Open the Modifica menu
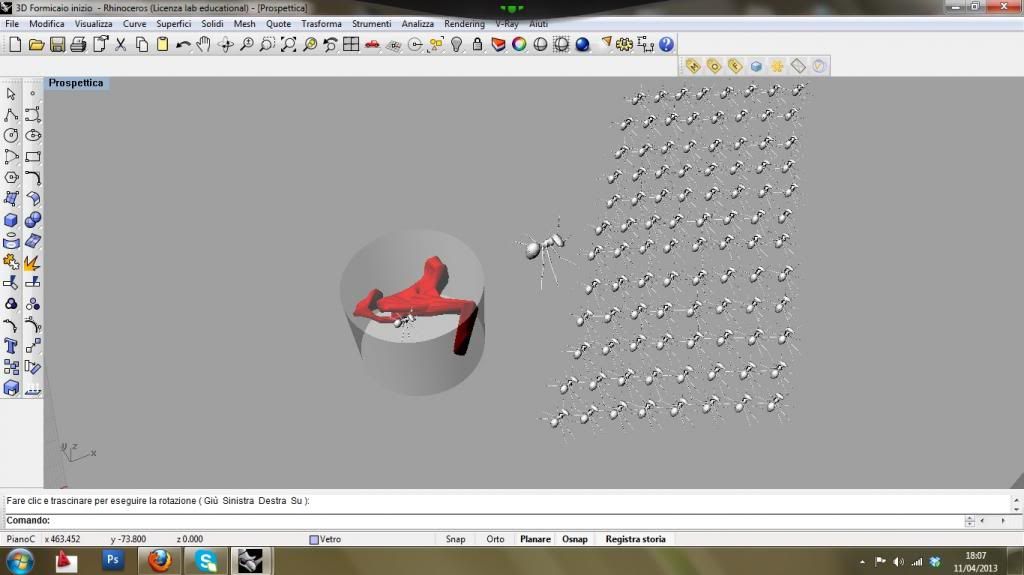This screenshot has height=575, width=1024. pyautogui.click(x=46, y=24)
